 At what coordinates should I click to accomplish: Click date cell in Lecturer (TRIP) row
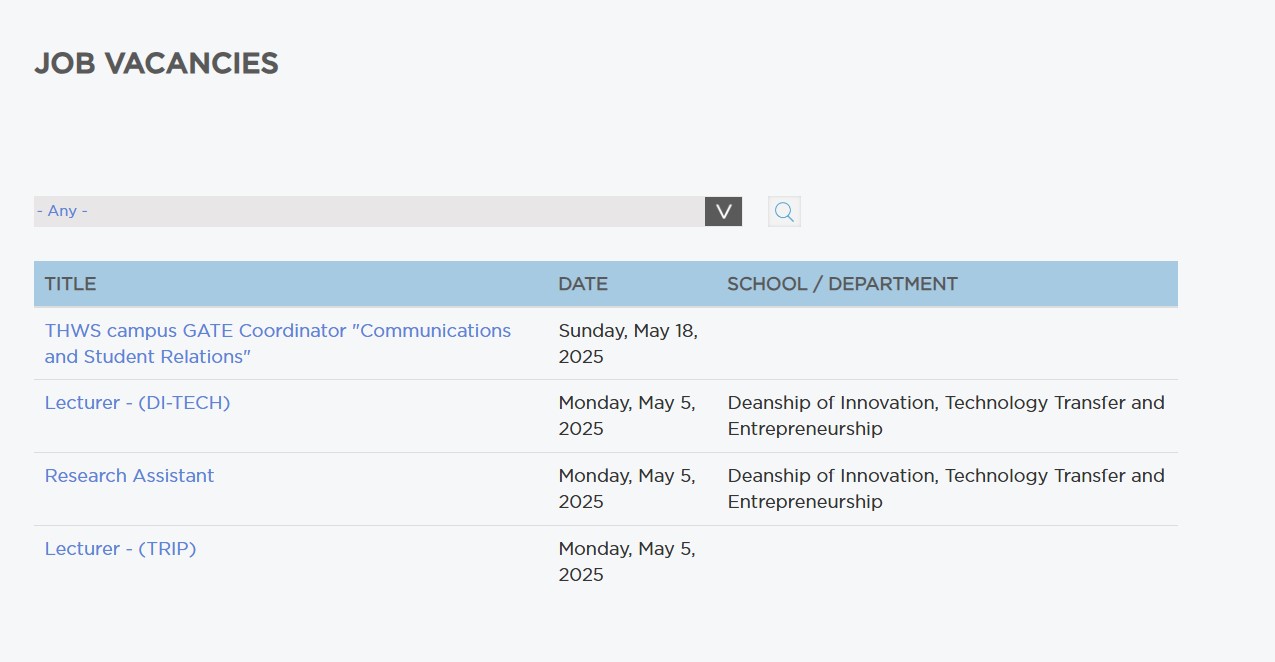point(627,561)
